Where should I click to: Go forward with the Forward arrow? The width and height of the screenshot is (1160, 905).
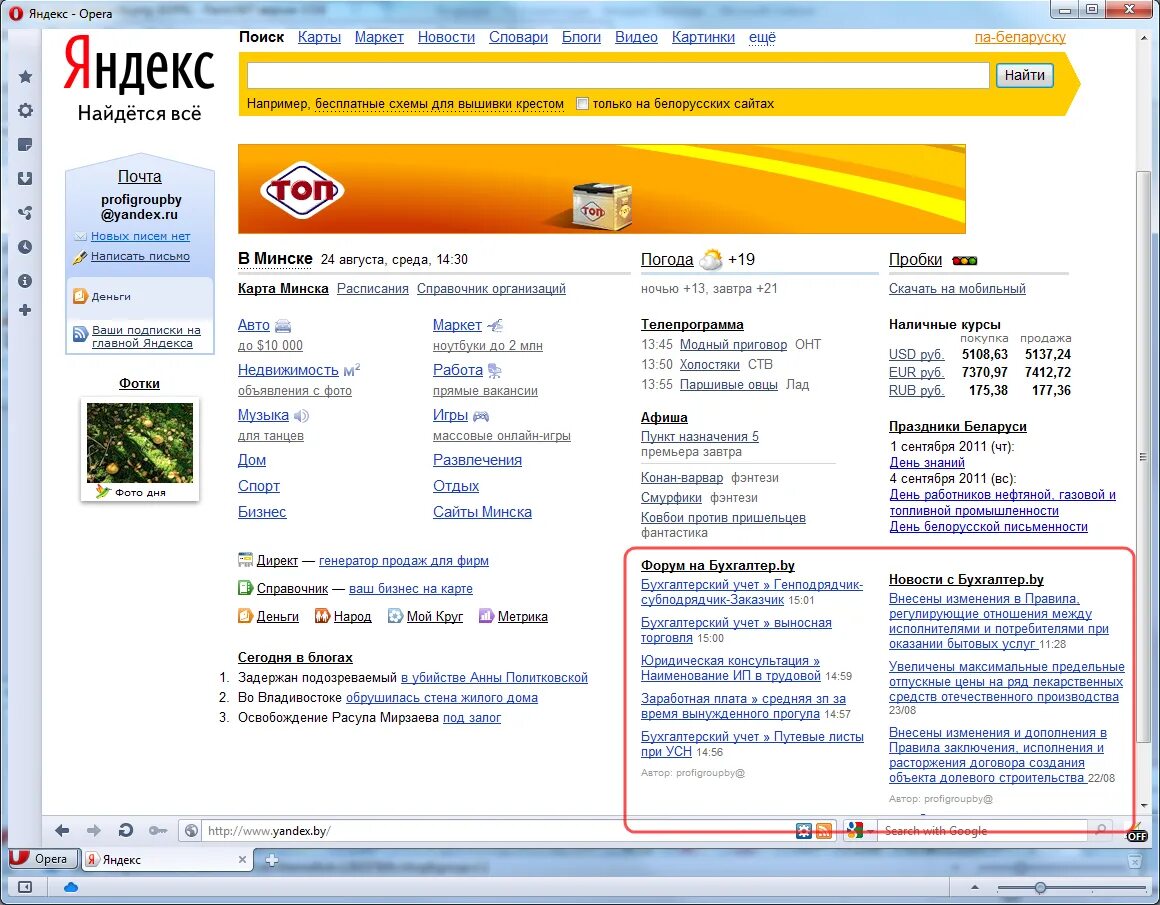(94, 830)
